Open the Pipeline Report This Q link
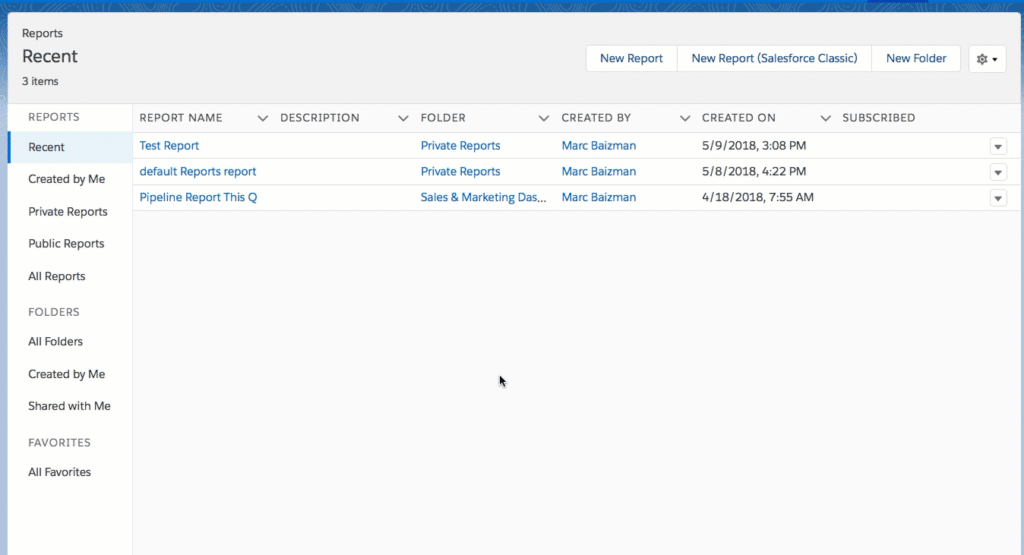 click(198, 198)
